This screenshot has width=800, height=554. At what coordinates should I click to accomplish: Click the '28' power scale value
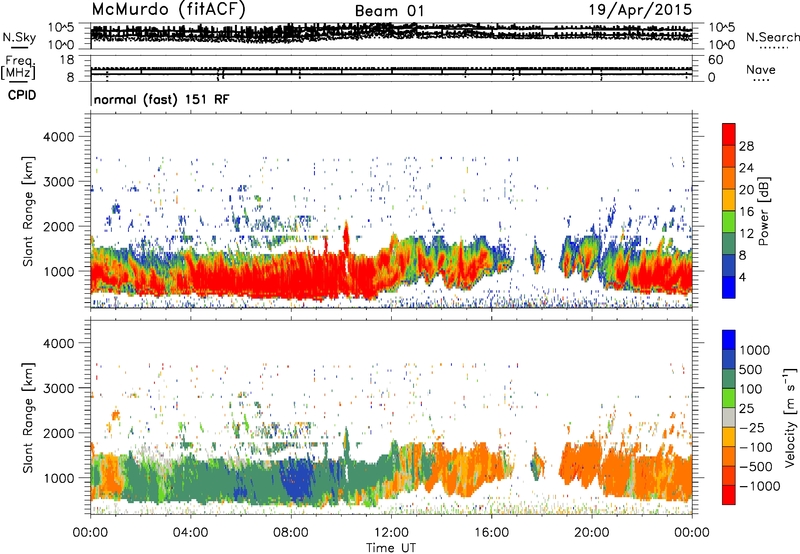coord(746,146)
